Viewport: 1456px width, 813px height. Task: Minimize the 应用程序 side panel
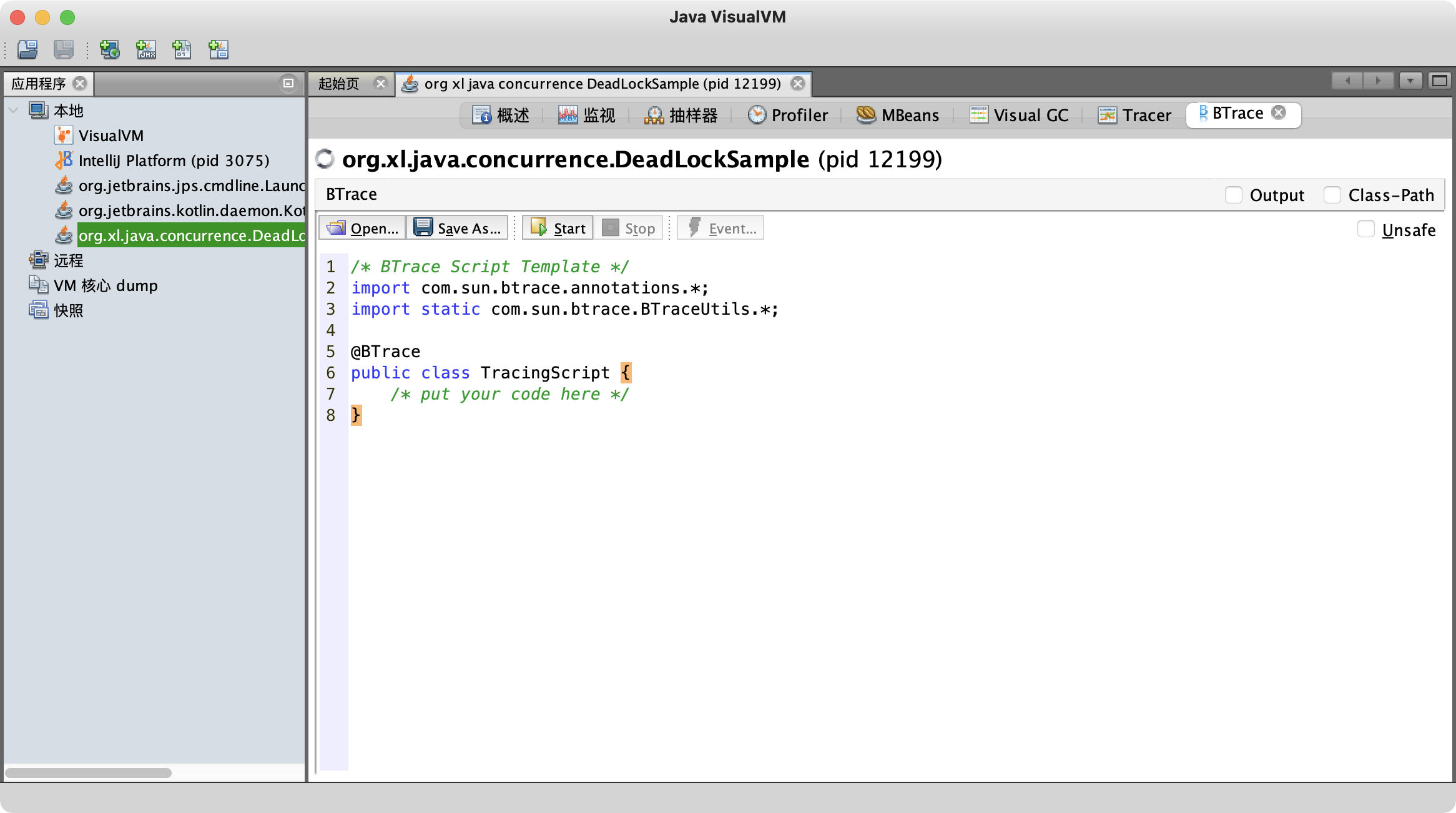pyautogui.click(x=288, y=83)
